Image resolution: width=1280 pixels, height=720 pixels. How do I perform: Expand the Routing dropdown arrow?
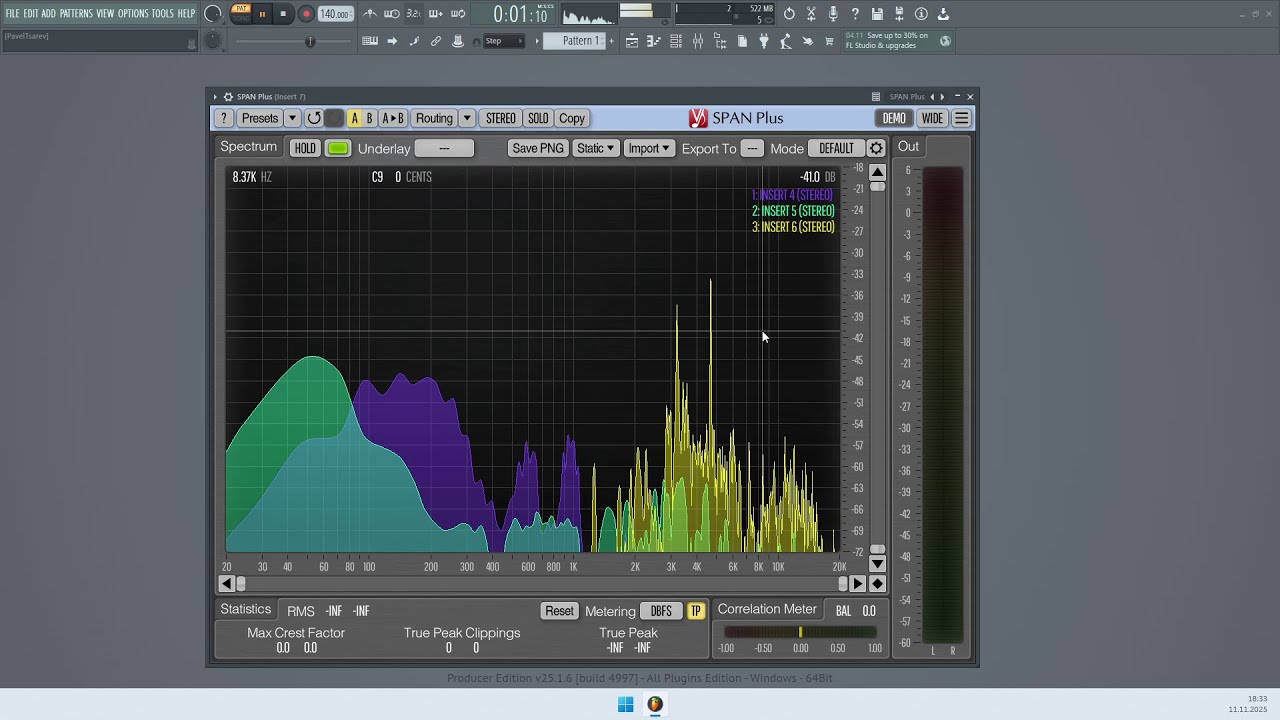click(466, 118)
